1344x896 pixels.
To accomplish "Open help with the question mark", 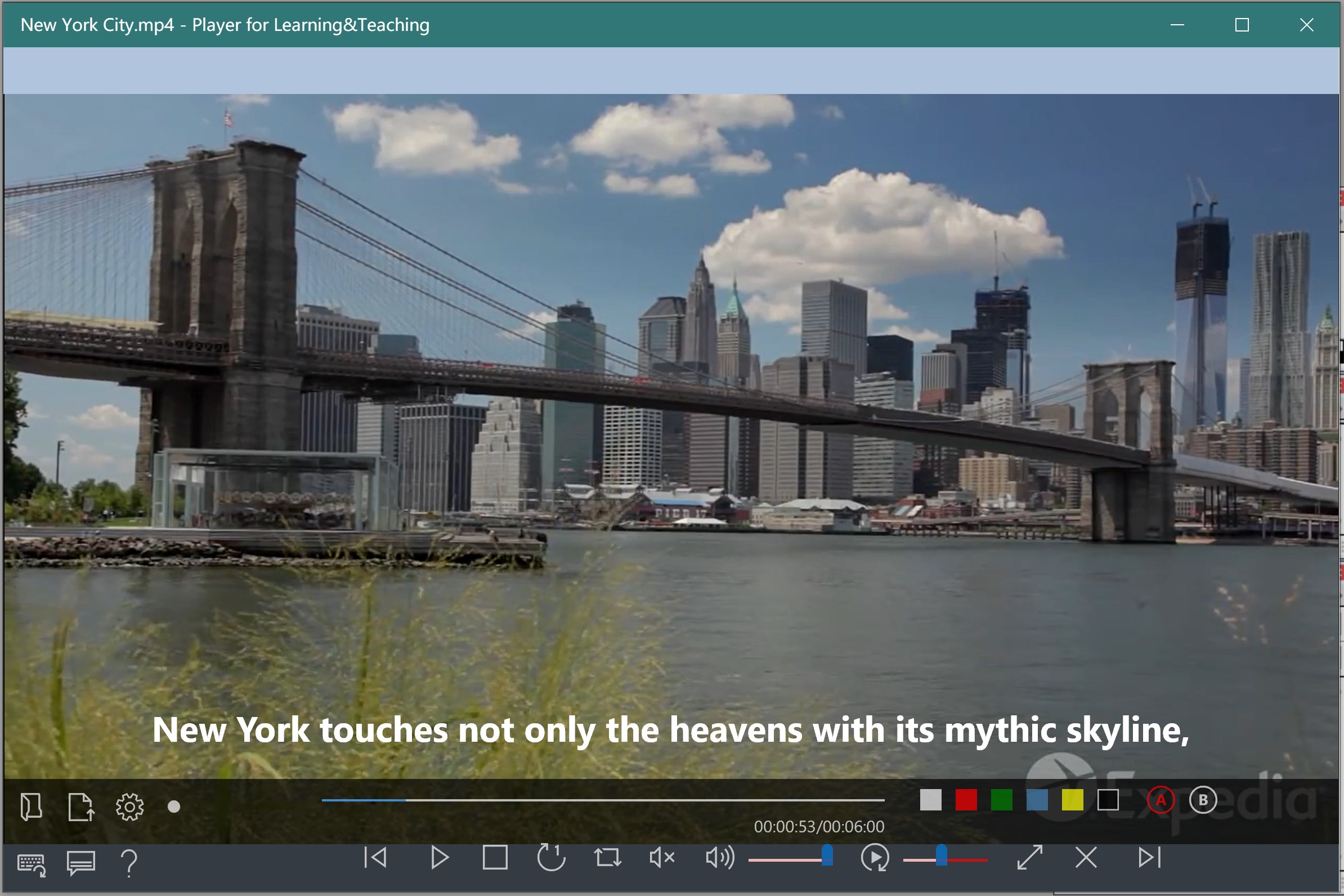I will 129,863.
